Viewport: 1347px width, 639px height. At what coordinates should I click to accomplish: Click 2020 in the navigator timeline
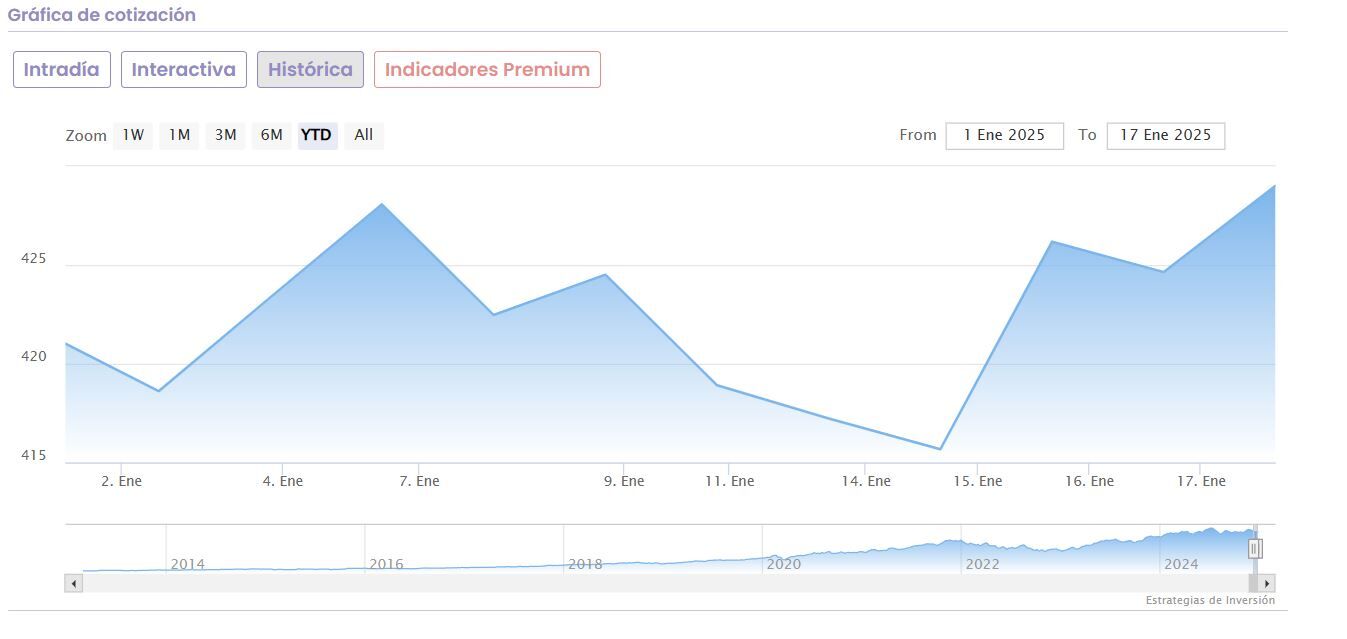[784, 564]
